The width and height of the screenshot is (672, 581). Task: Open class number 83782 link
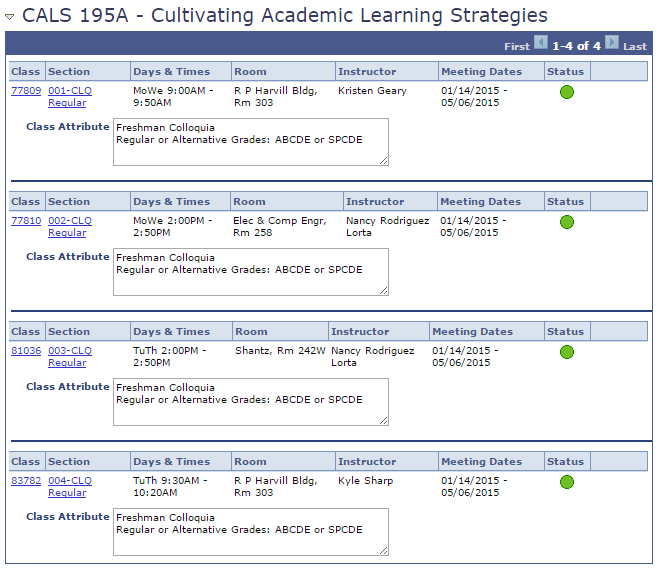coord(26,481)
